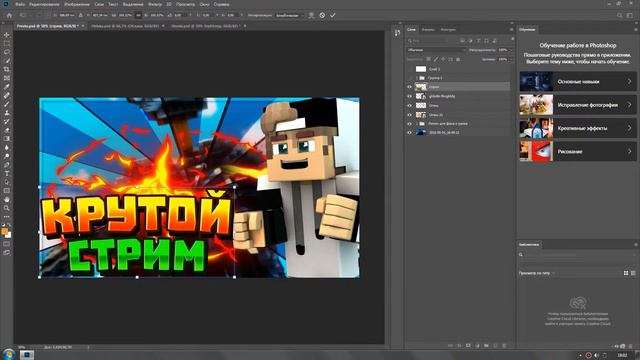Viewport: 640px width, 360px height.
Task: Select the Eyedropper tool
Action: click(7, 87)
